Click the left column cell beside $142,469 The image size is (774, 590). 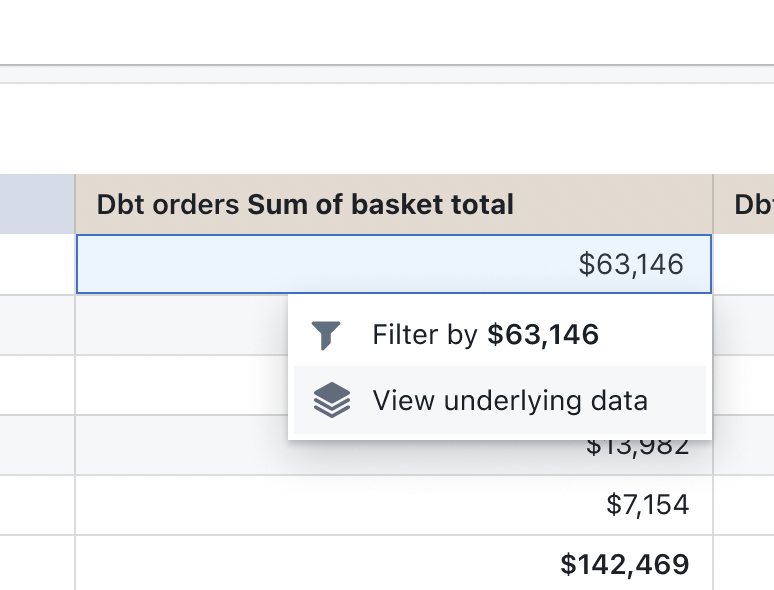point(37,564)
